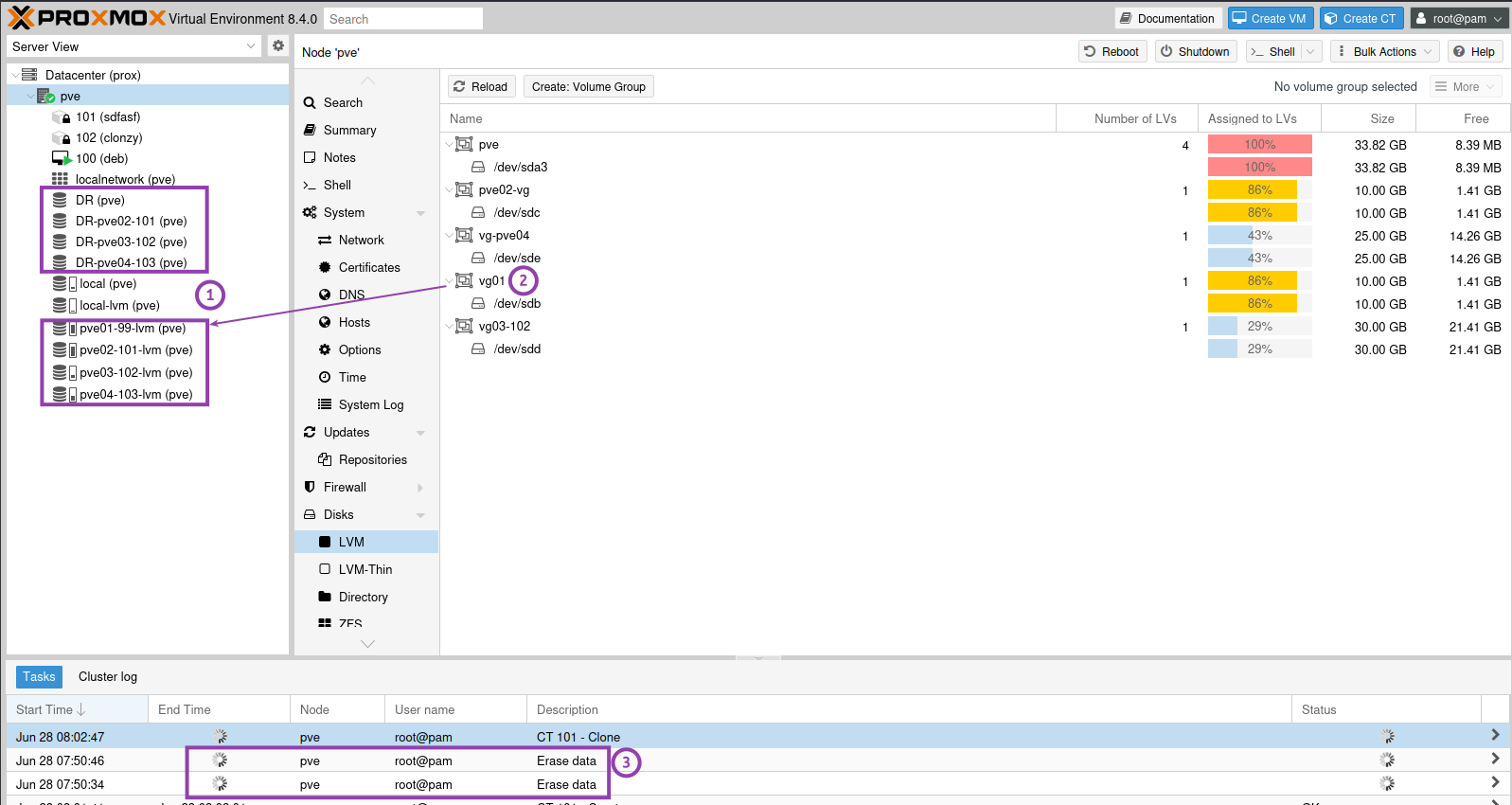Switch to the Cluster log tab
Screen dimensions: 1512x805
click(x=108, y=676)
